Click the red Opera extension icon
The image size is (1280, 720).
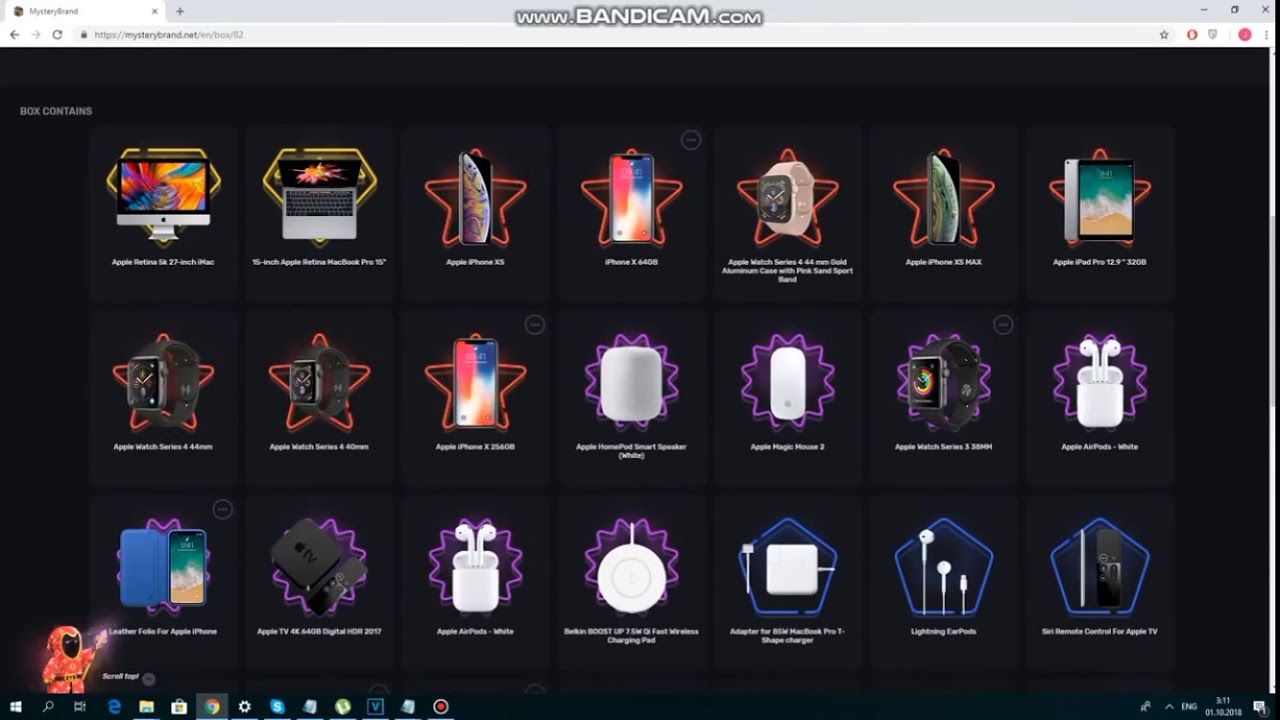1192,34
